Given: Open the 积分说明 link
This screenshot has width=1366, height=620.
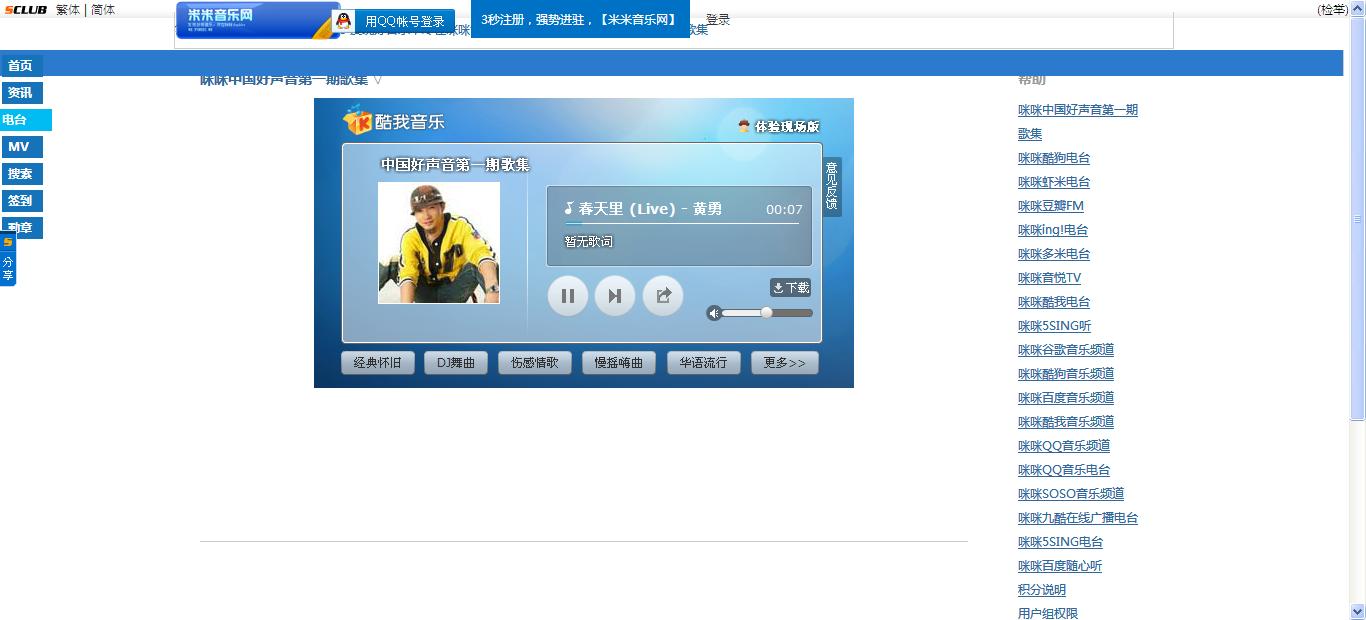Looking at the screenshot, I should click(x=1042, y=590).
